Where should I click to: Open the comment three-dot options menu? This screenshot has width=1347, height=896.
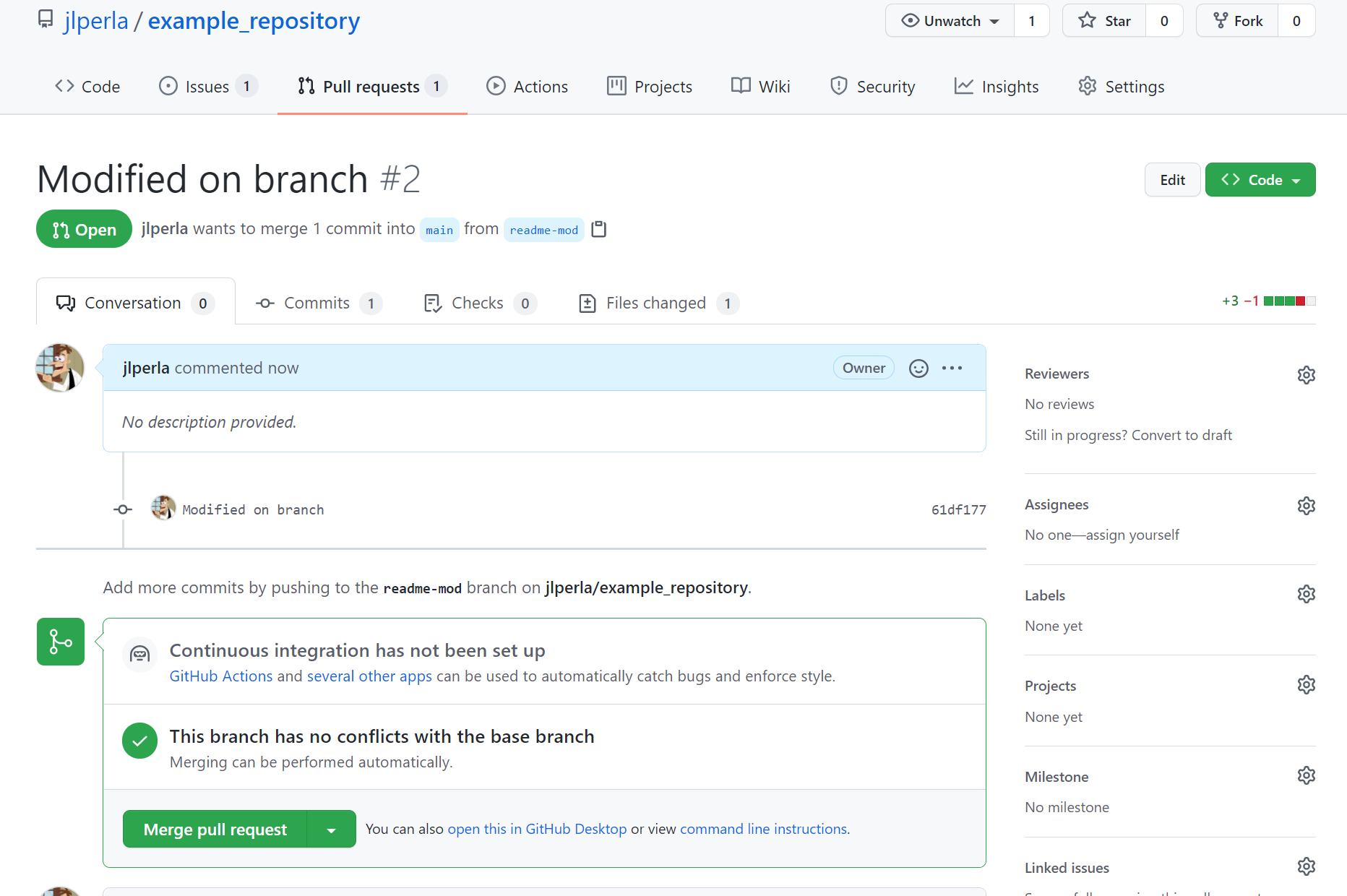click(x=952, y=369)
